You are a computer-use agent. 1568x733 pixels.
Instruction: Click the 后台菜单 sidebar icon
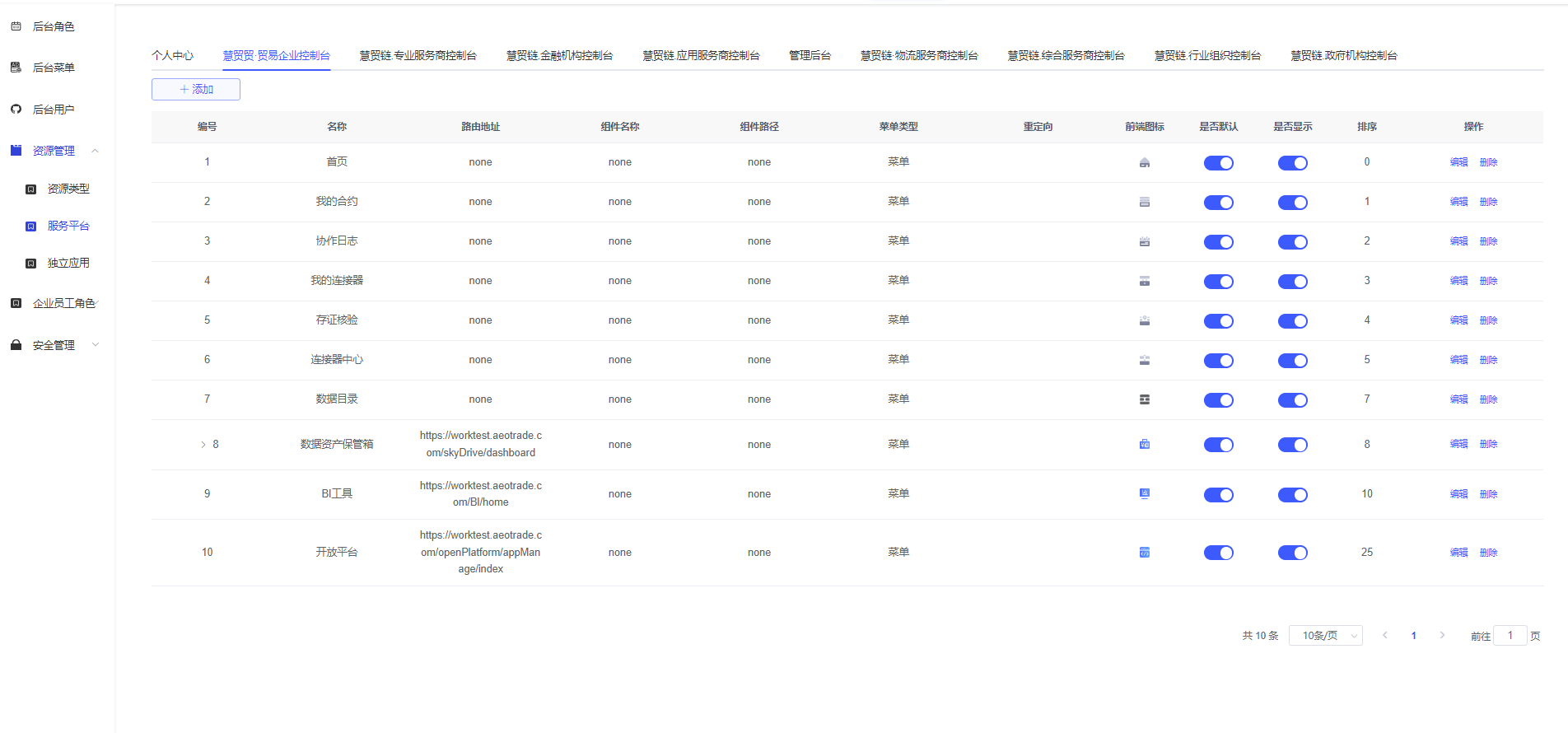pyautogui.click(x=16, y=68)
